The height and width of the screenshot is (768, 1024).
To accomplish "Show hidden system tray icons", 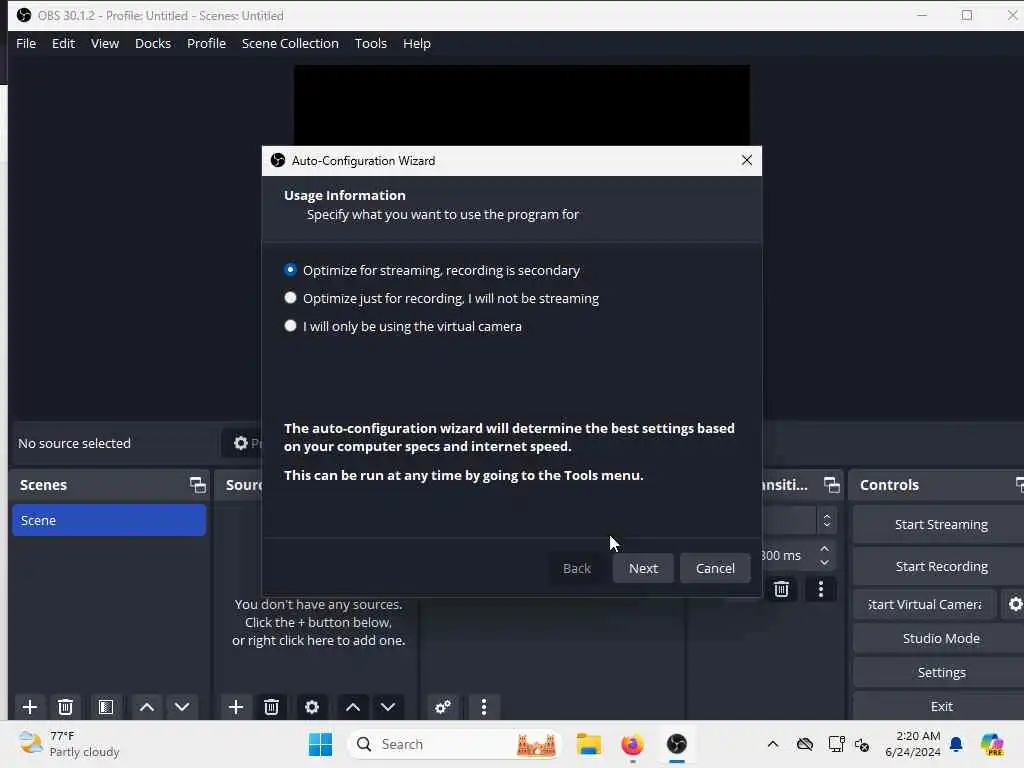I will click(x=773, y=744).
